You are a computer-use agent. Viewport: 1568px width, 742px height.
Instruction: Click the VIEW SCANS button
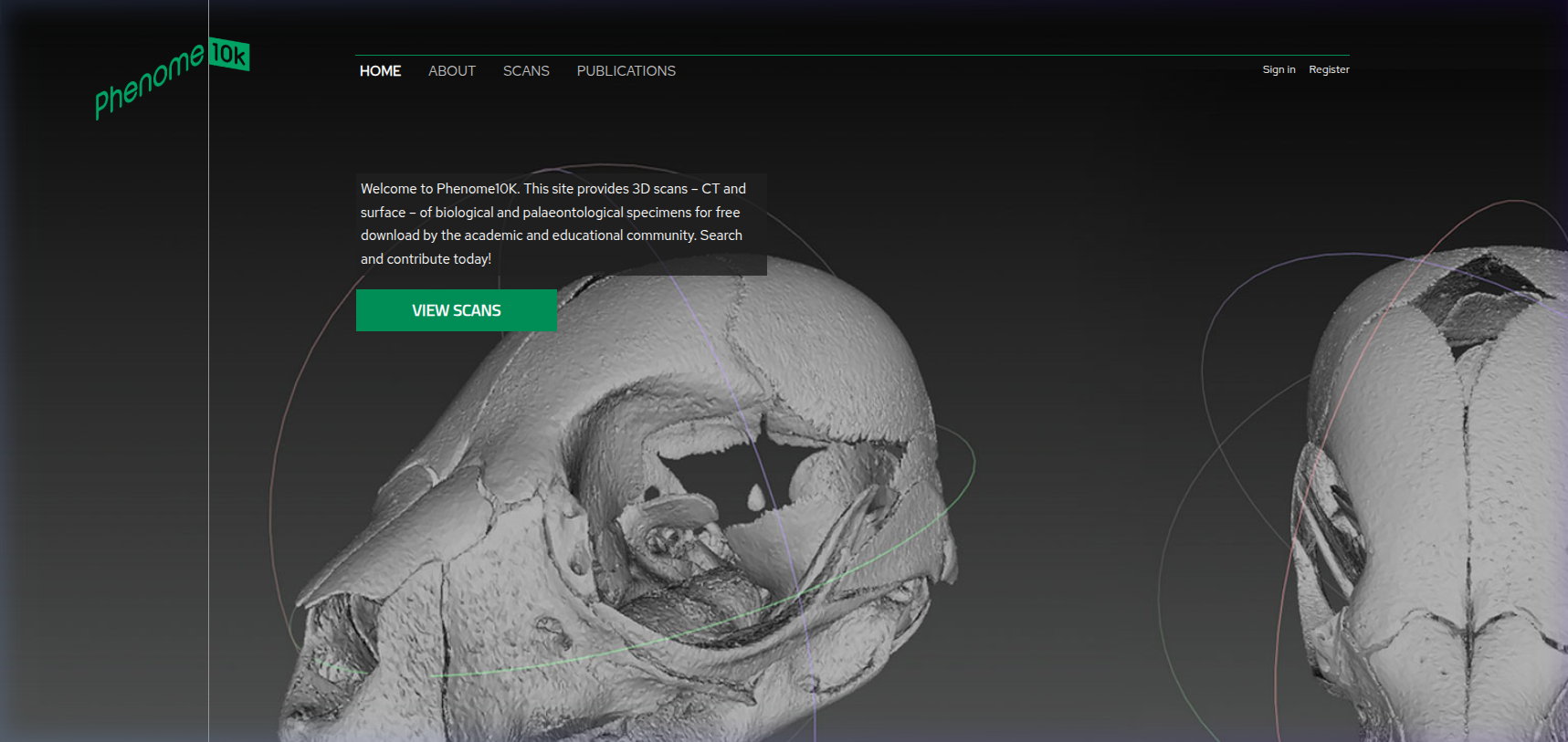[x=457, y=310]
